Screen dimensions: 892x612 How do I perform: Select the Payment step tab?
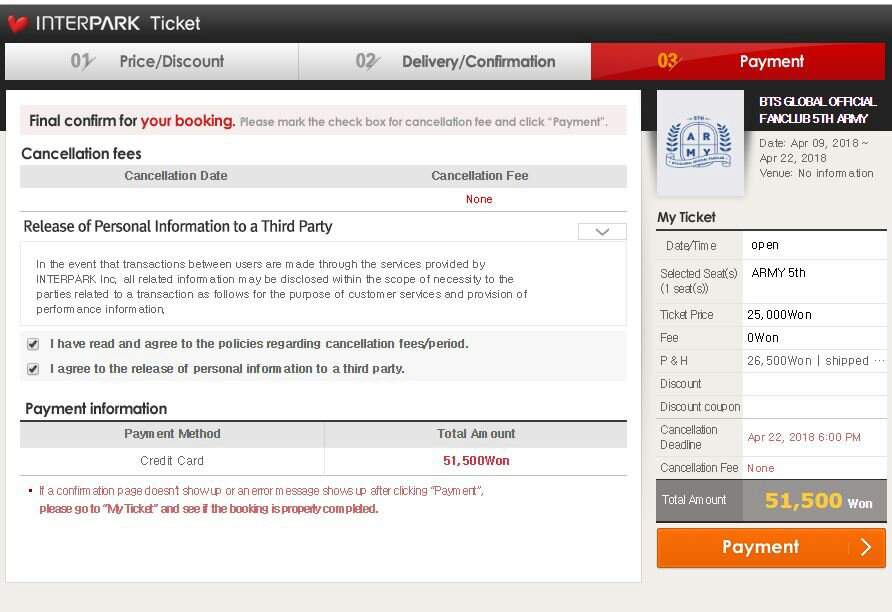[738, 61]
